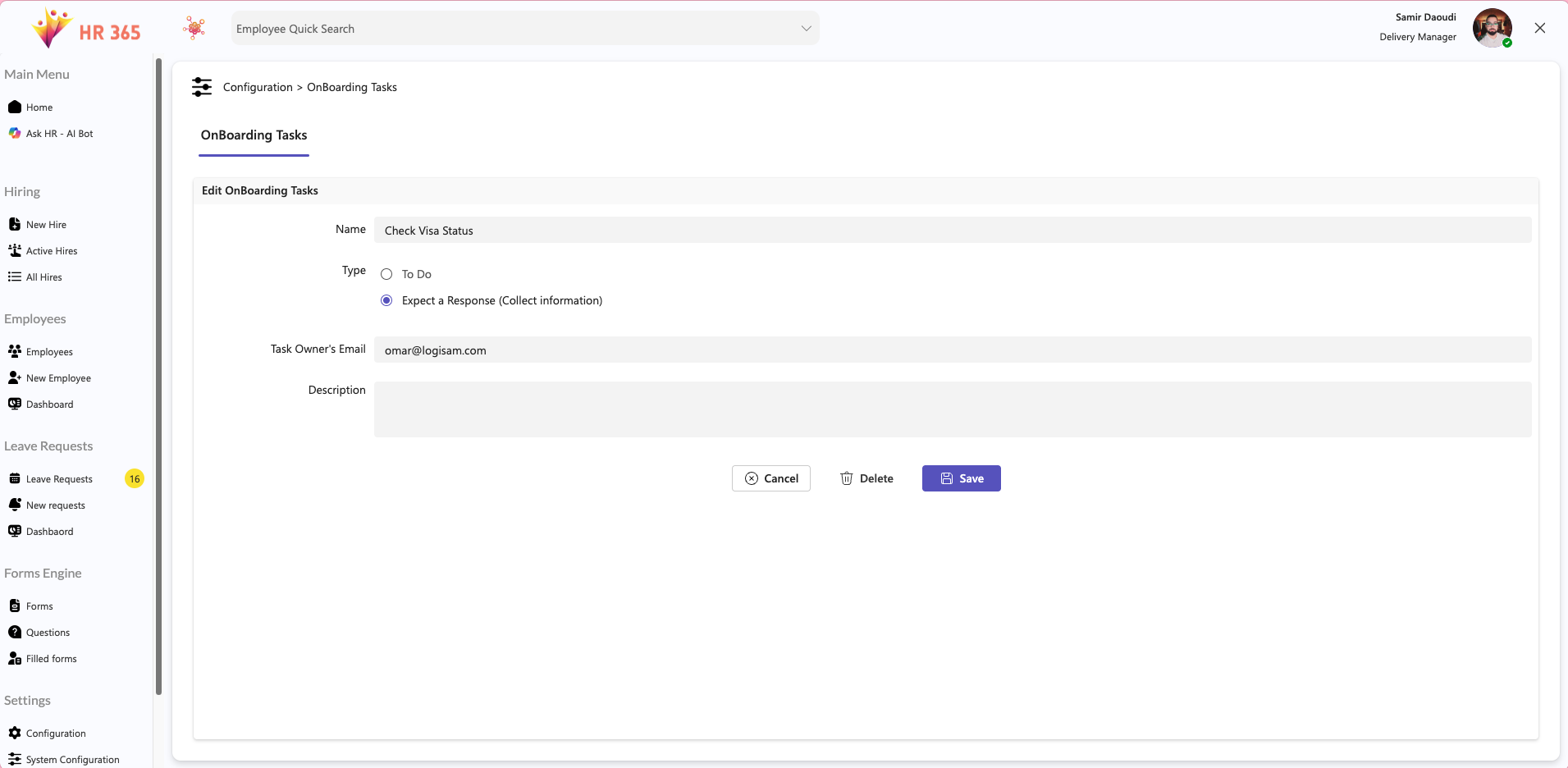Open the Questions section
The width and height of the screenshot is (1568, 768).
click(x=47, y=632)
